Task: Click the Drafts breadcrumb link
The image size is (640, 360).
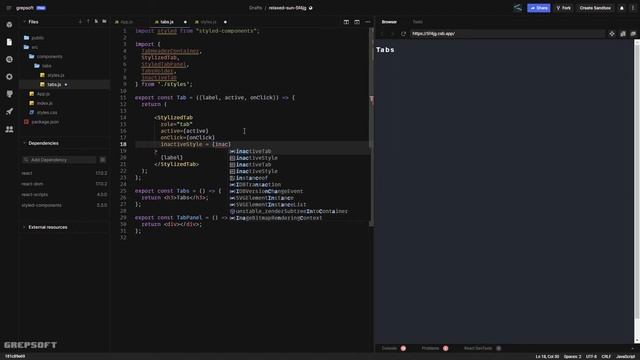Action: click(256, 8)
